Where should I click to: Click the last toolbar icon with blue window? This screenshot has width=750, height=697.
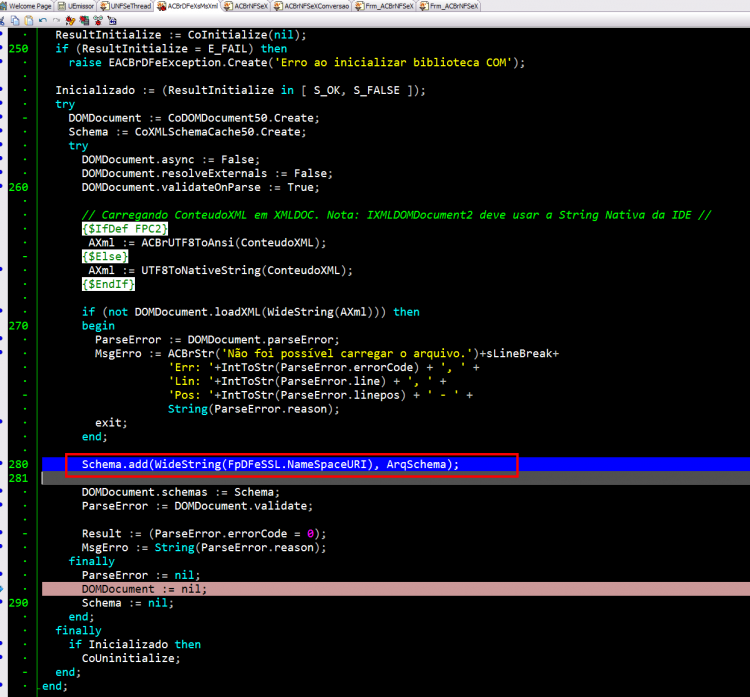click(x=112, y=21)
